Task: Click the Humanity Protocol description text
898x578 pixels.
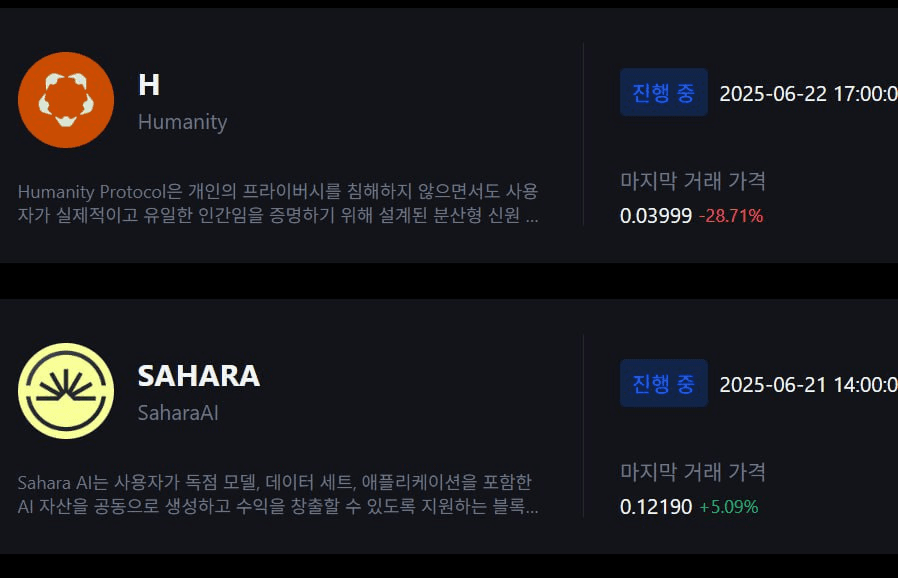Action: coord(278,203)
